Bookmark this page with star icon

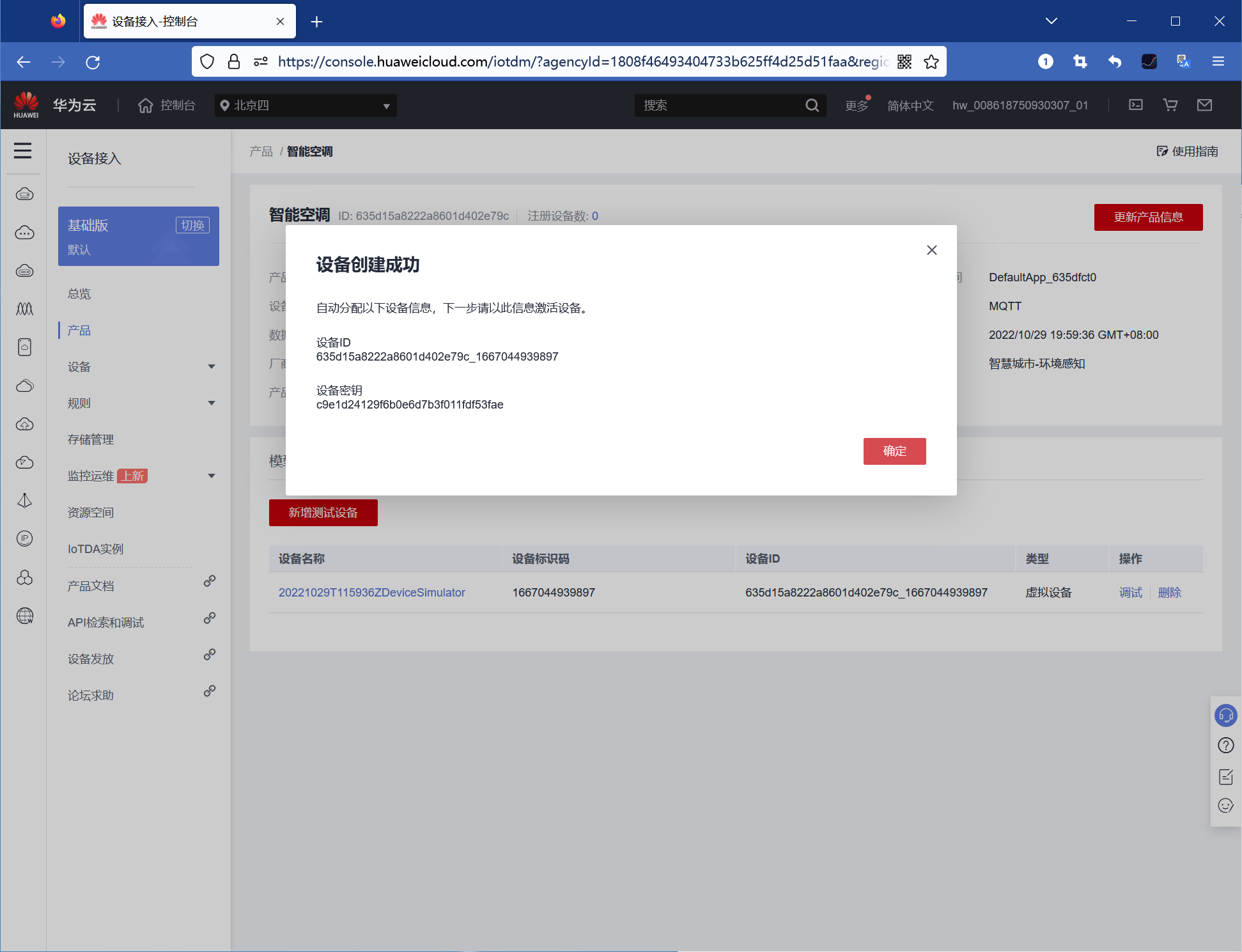931,61
